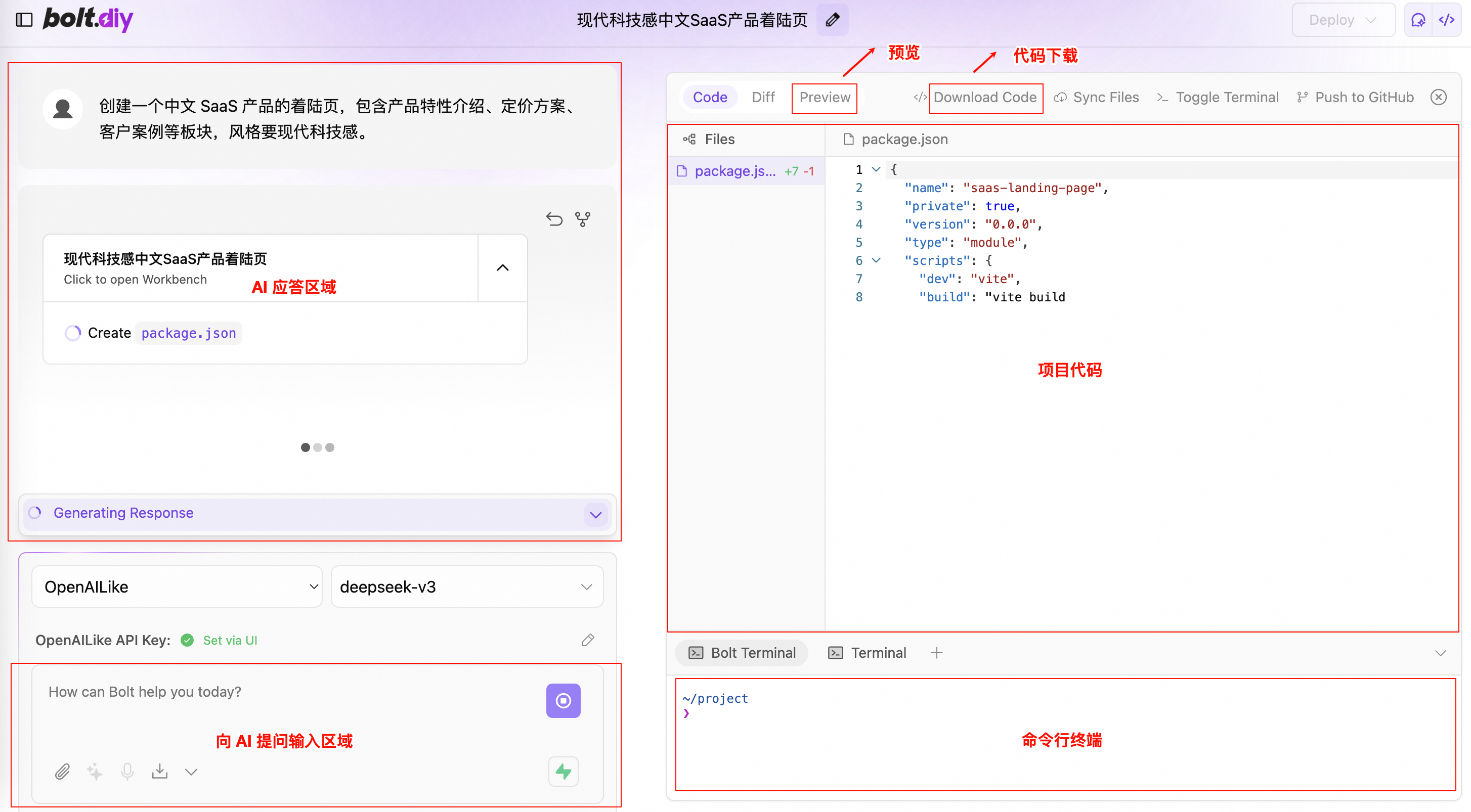Select the Bolt Terminal tab
The image size is (1471, 812).
tap(742, 653)
